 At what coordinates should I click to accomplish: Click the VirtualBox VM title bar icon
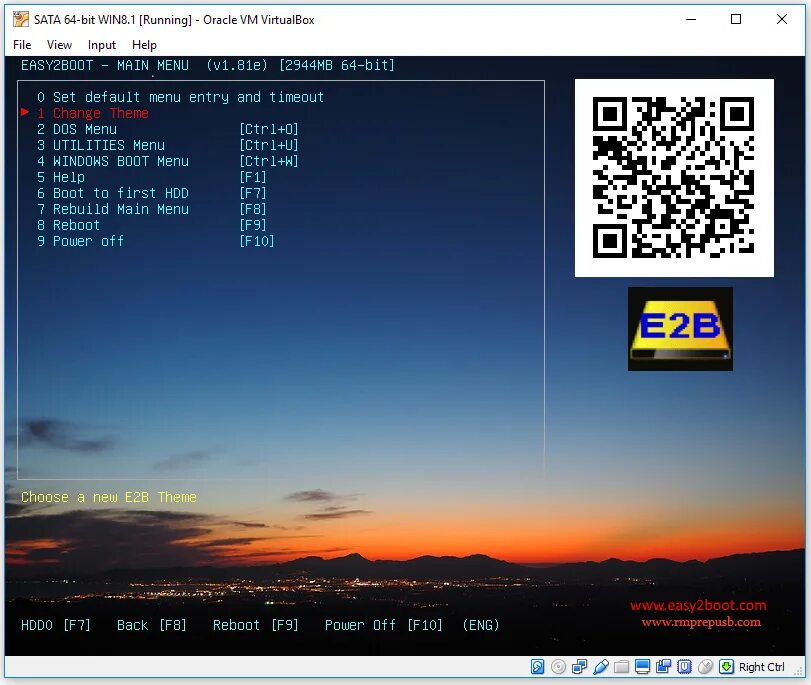[21, 20]
